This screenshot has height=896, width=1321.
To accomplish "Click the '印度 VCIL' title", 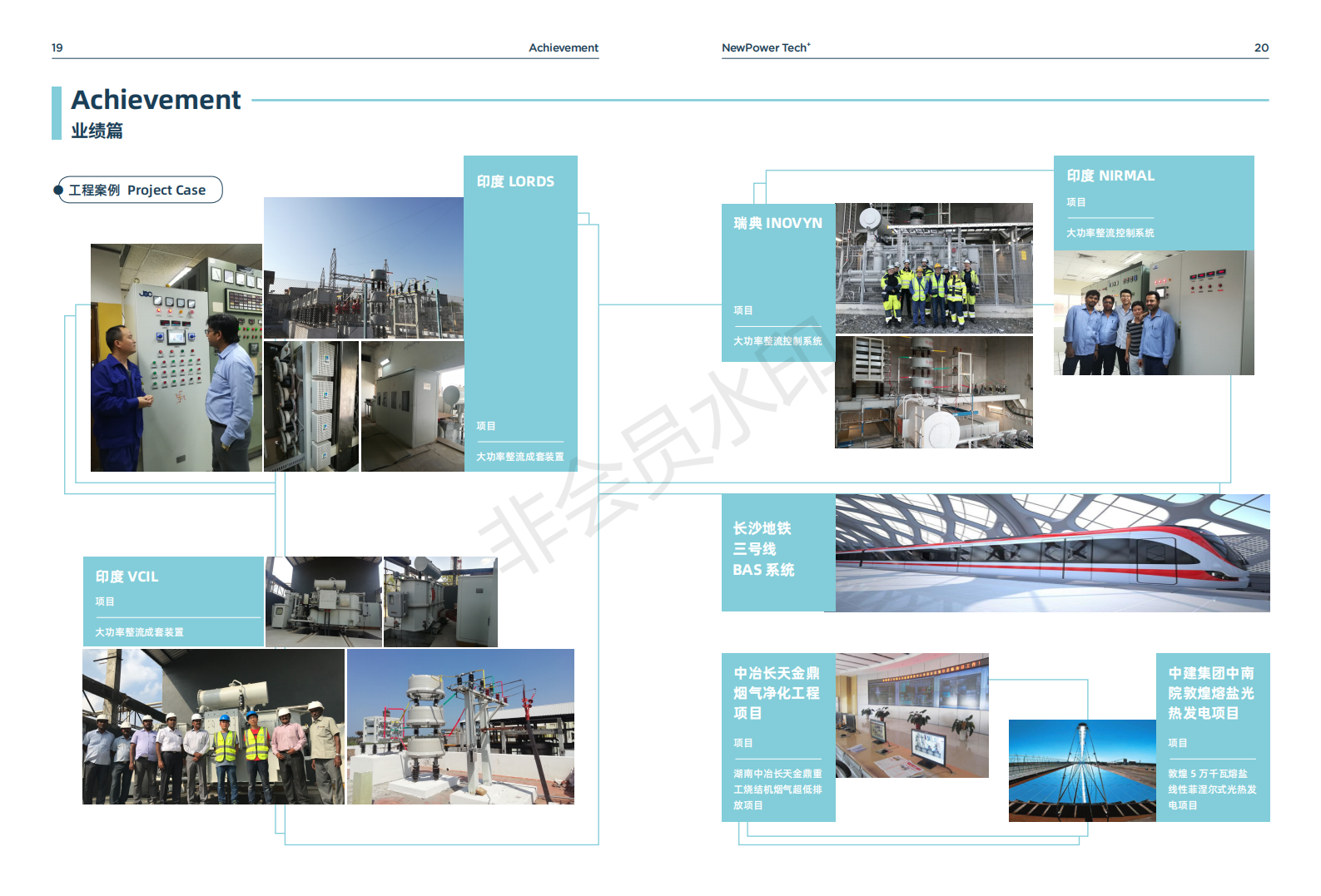I will pyautogui.click(x=127, y=577).
